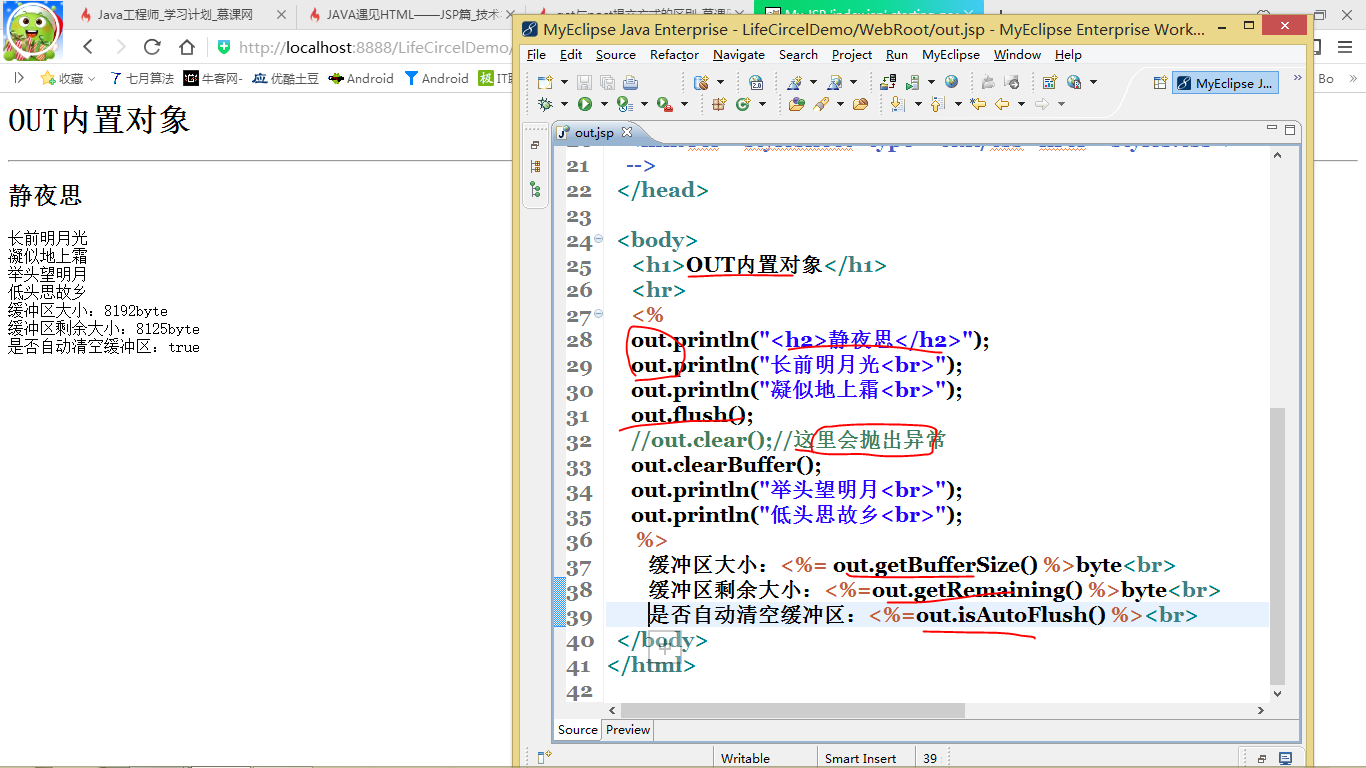Collapse the scriptlet fold marker at line 27
This screenshot has width=1366, height=768.
pyautogui.click(x=599, y=315)
